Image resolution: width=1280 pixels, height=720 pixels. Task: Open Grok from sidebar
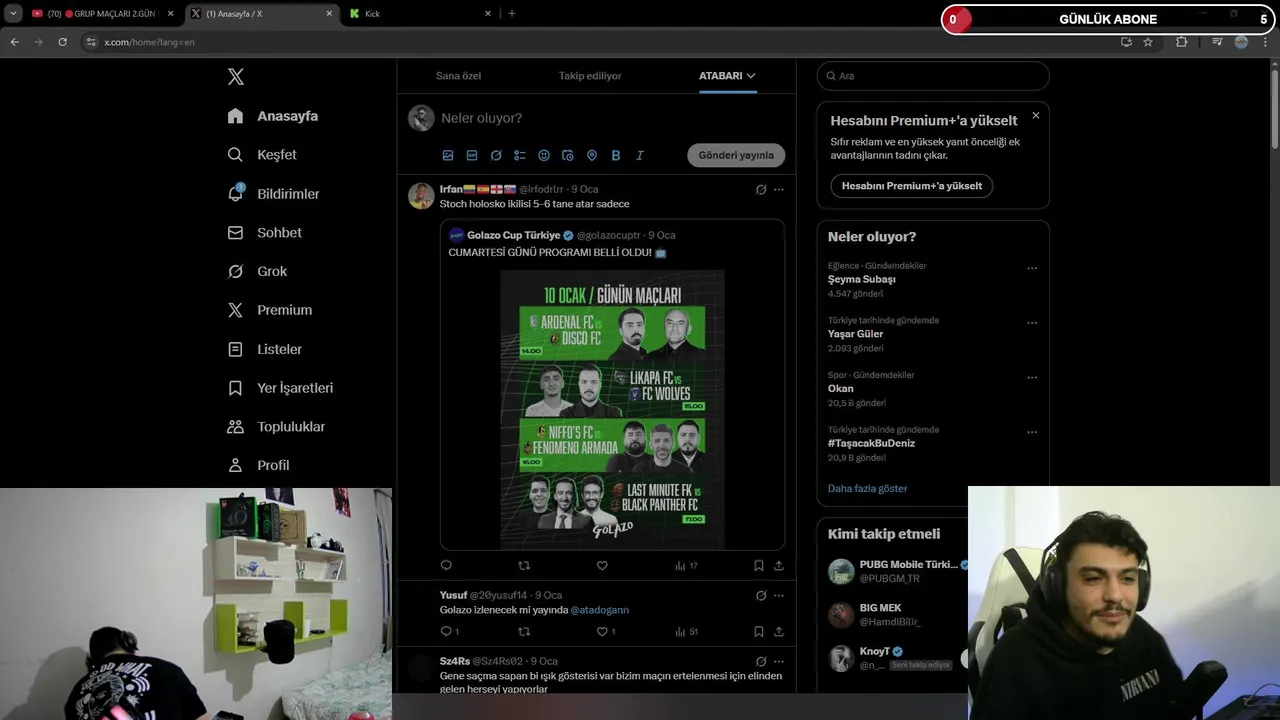coord(257,271)
